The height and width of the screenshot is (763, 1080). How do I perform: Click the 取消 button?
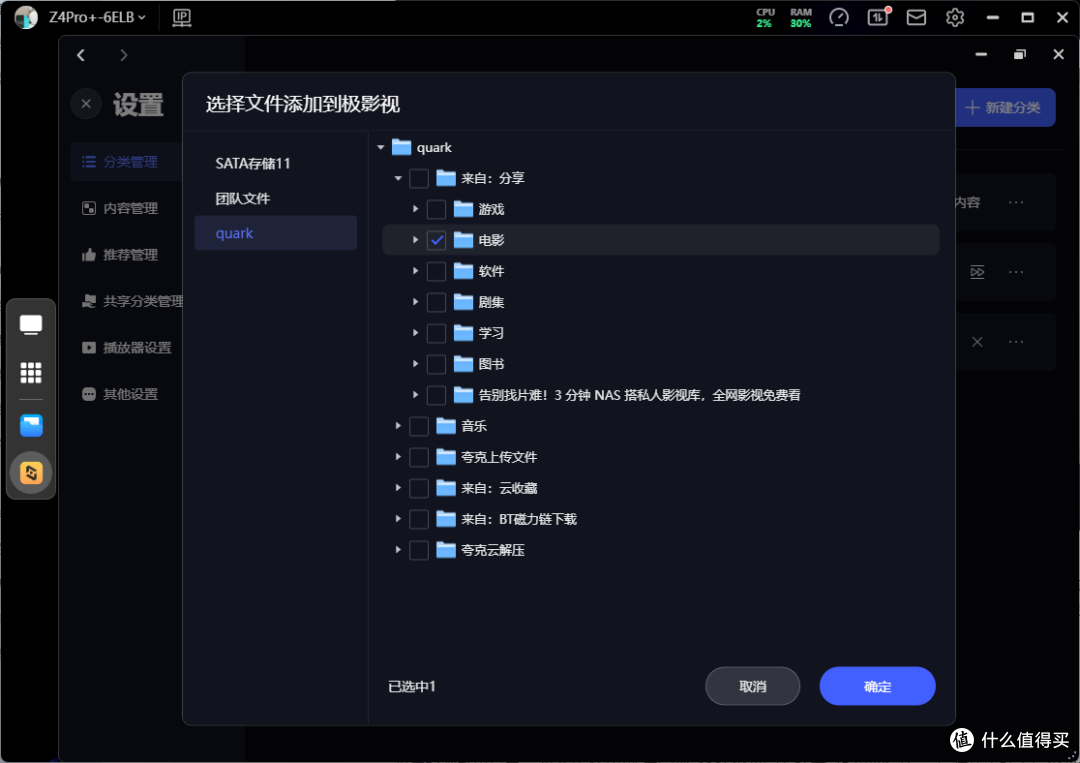point(752,686)
